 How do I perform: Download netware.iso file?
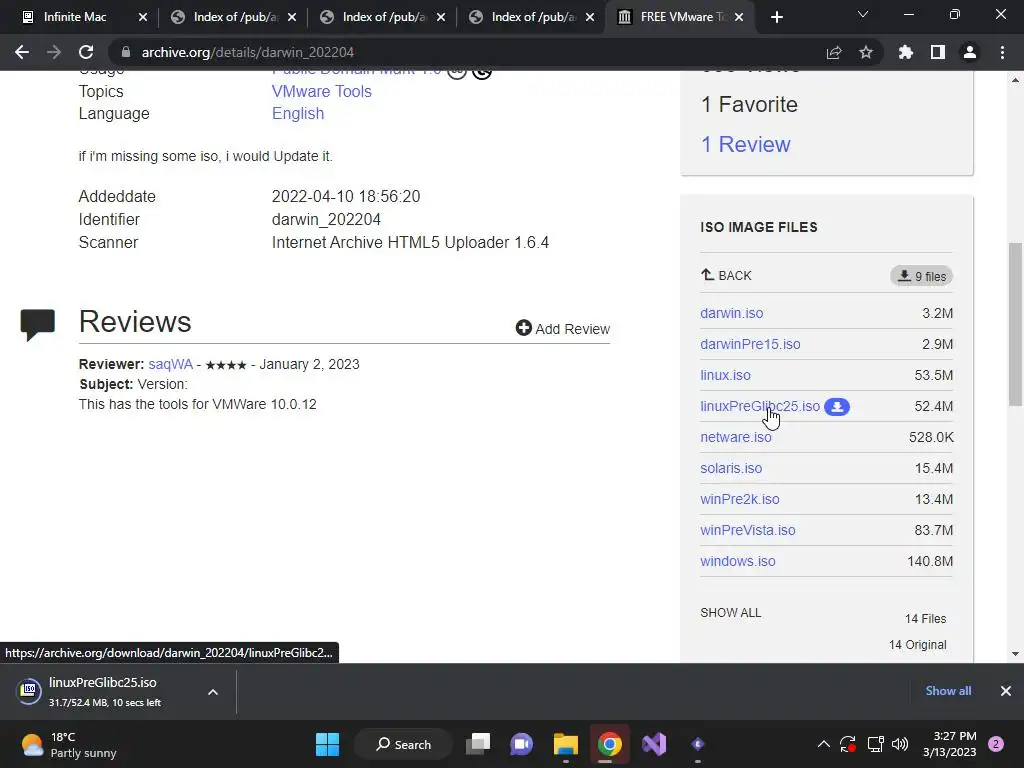pyautogui.click(x=735, y=438)
